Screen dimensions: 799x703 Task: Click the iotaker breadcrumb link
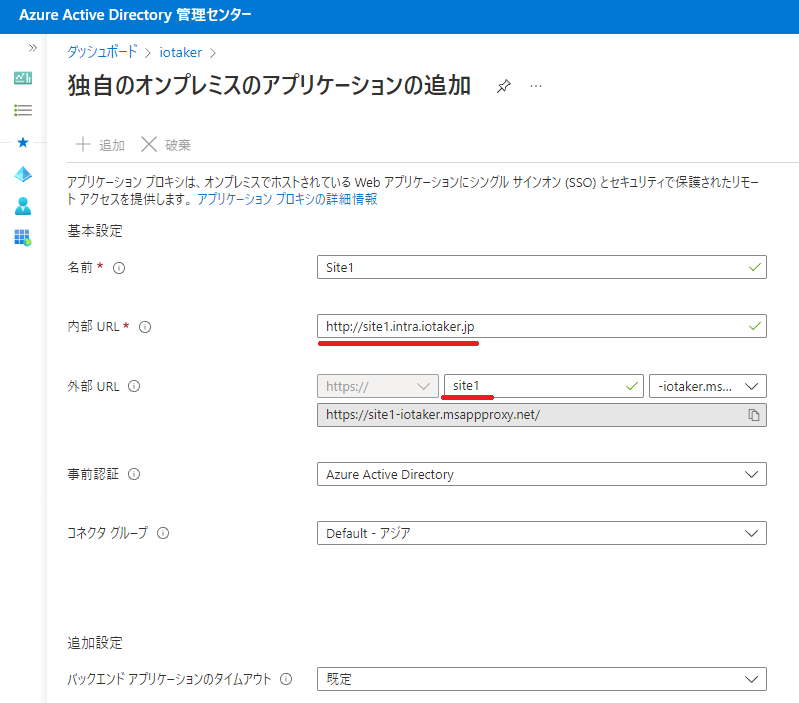tap(180, 52)
